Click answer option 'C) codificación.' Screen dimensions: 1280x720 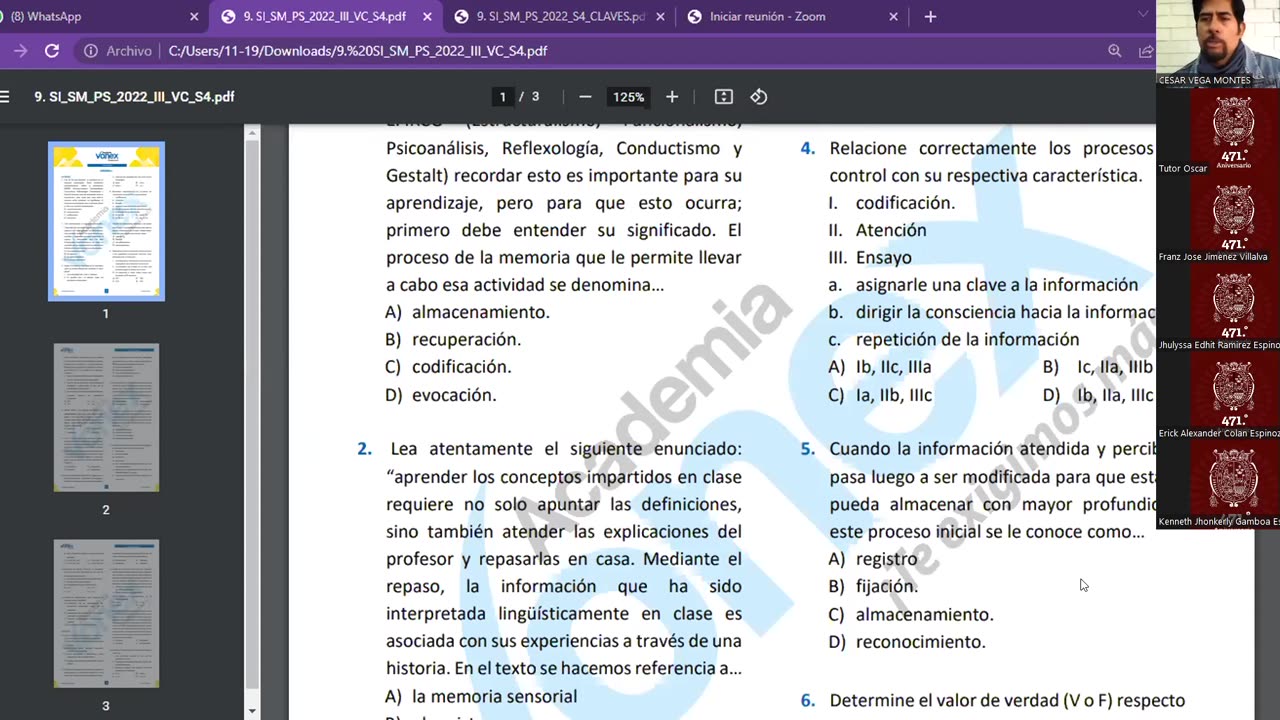(x=448, y=367)
